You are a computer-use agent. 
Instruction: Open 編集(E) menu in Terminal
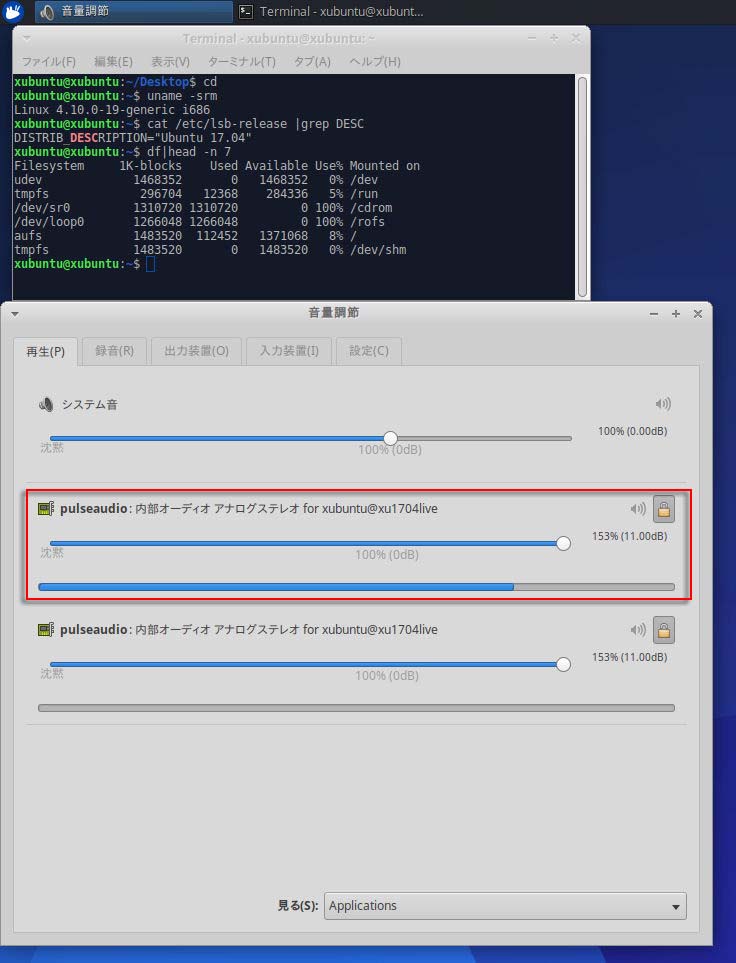pos(113,61)
